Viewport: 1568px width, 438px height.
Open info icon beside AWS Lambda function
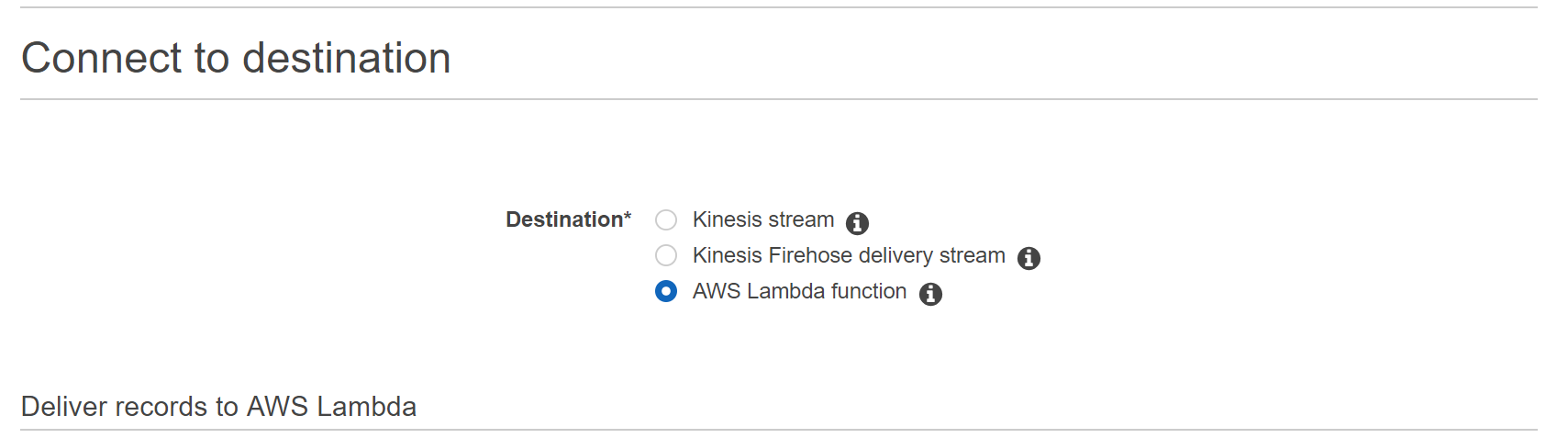[930, 294]
